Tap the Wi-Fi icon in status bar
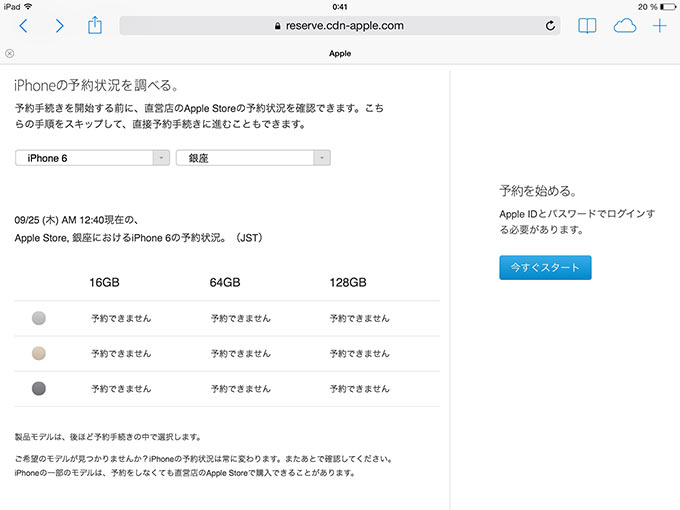The height and width of the screenshot is (510, 680). 28,7
